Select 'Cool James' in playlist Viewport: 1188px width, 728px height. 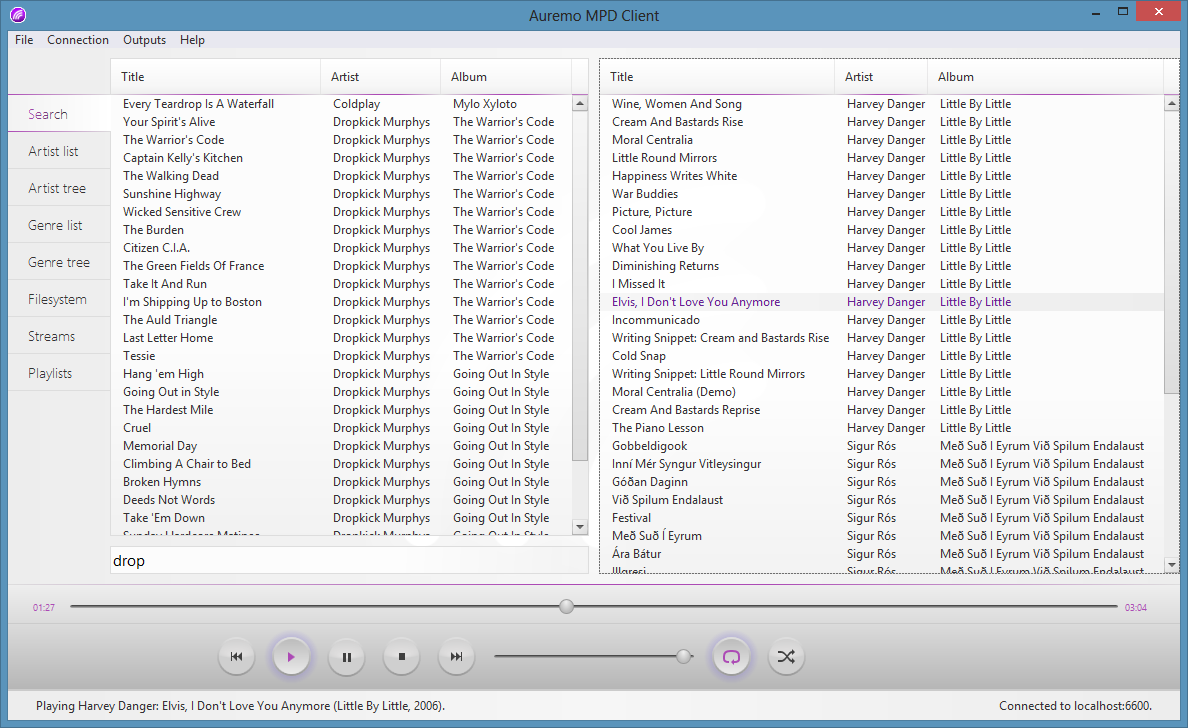tap(883, 230)
